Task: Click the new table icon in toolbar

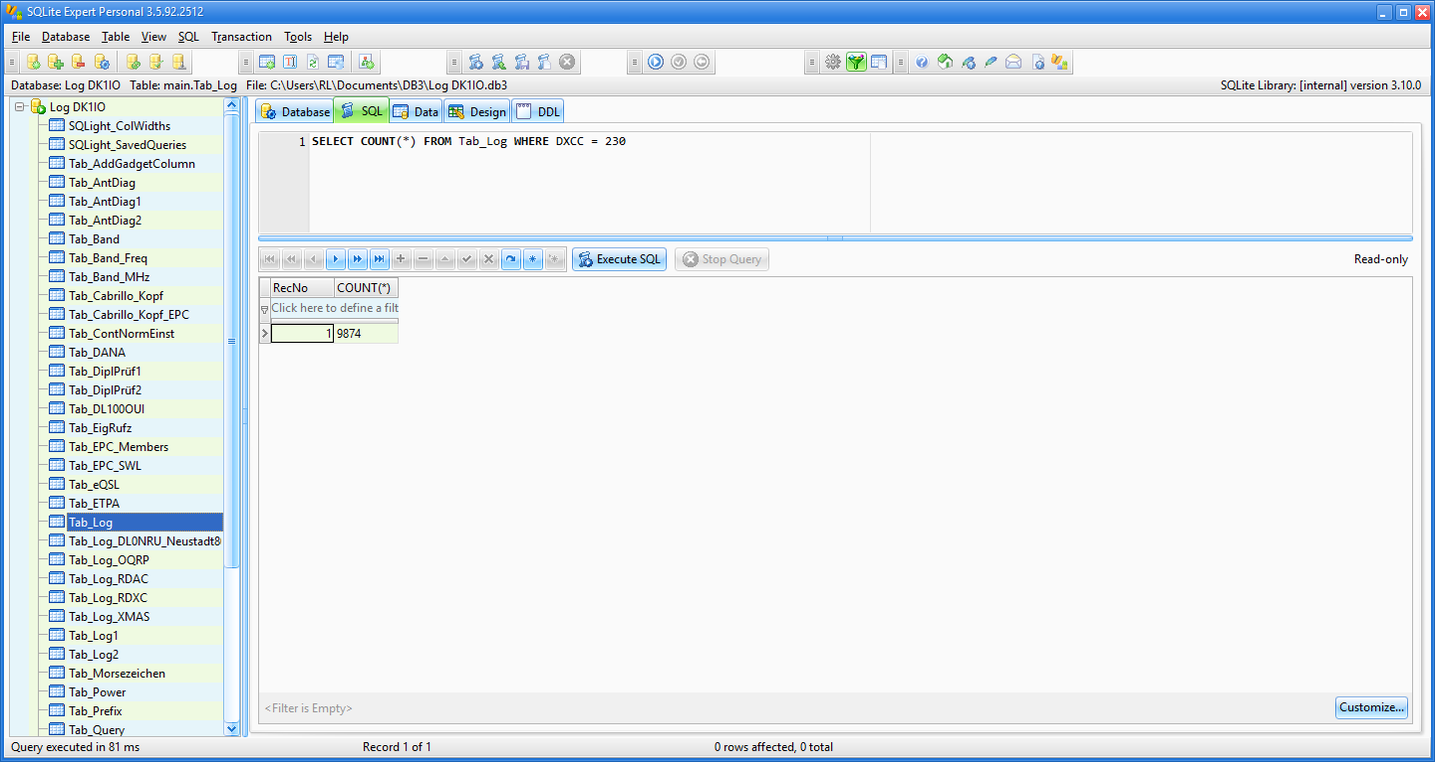Action: tap(267, 62)
